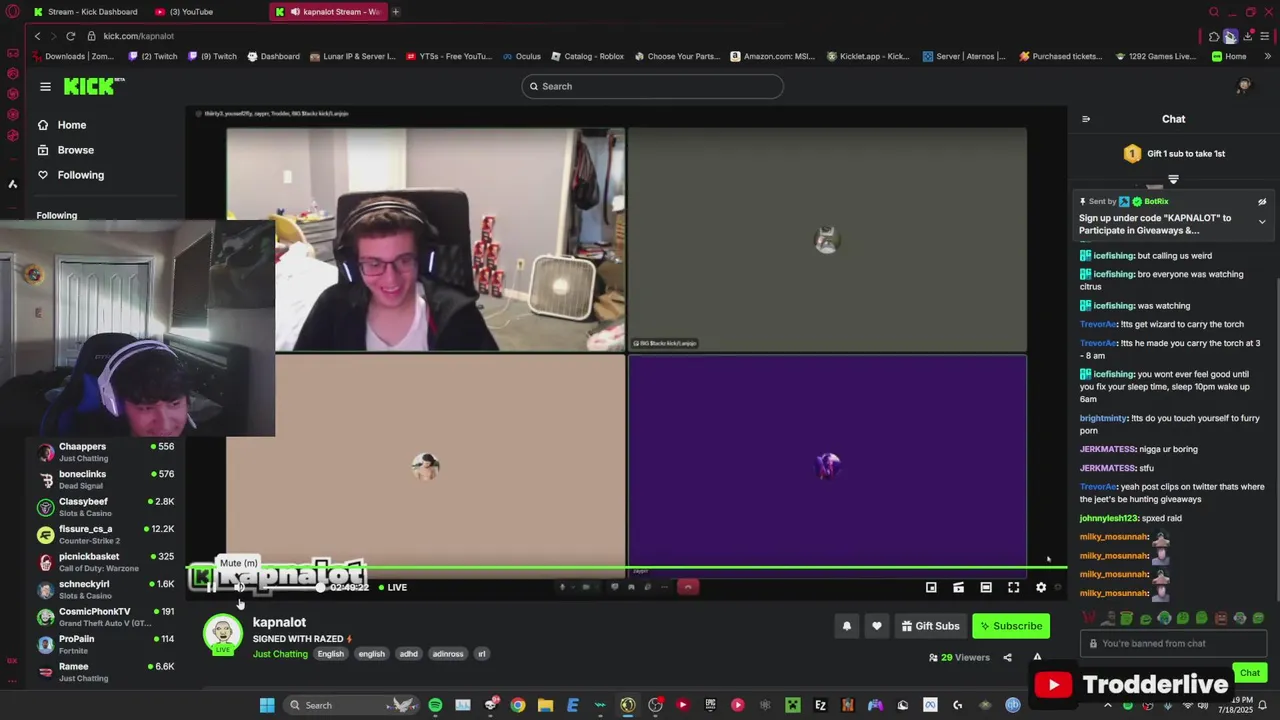Screen dimensions: 1280x720
Task: Share the stream via share icon
Action: [x=1007, y=657]
